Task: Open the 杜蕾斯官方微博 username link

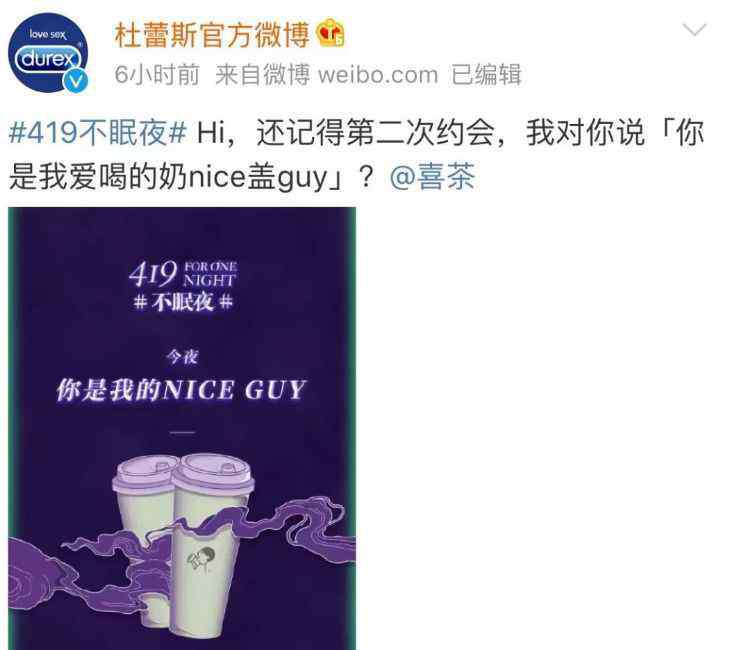Action: pyautogui.click(x=212, y=35)
